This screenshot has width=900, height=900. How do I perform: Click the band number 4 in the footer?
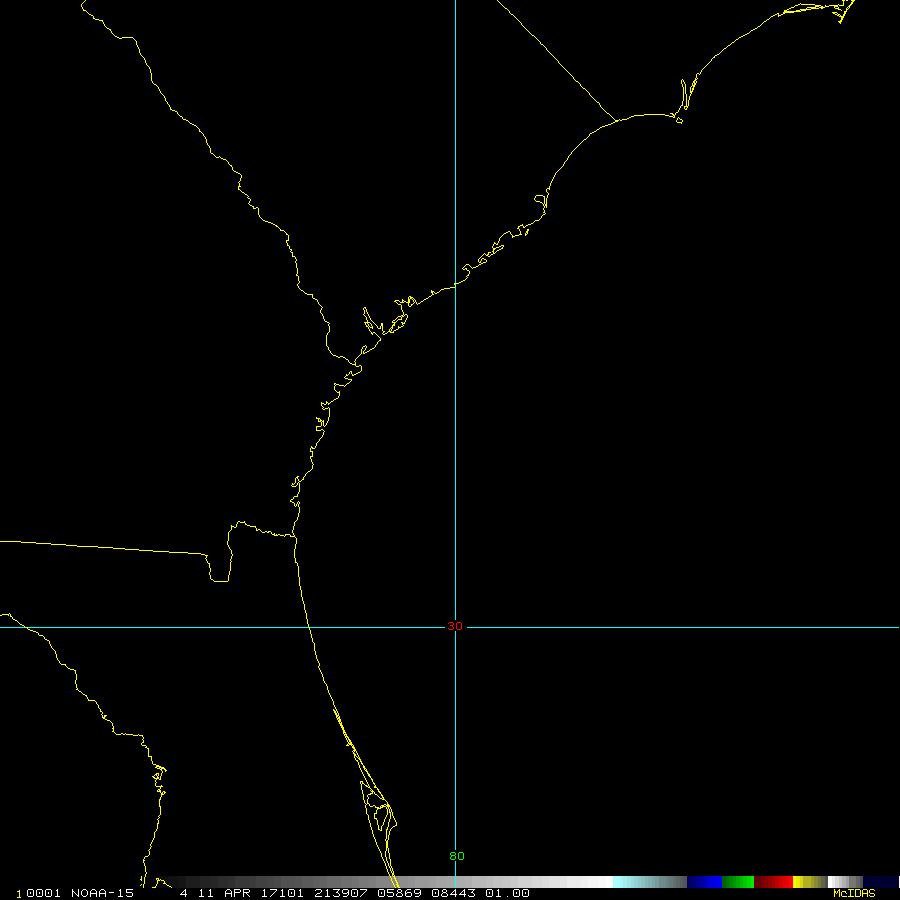[x=183, y=893]
